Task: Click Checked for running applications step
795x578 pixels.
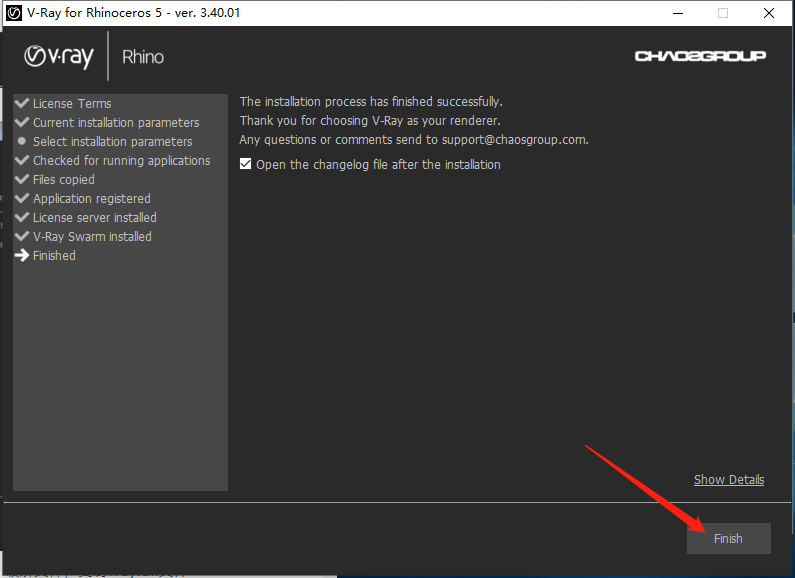Action: pyautogui.click(x=122, y=161)
